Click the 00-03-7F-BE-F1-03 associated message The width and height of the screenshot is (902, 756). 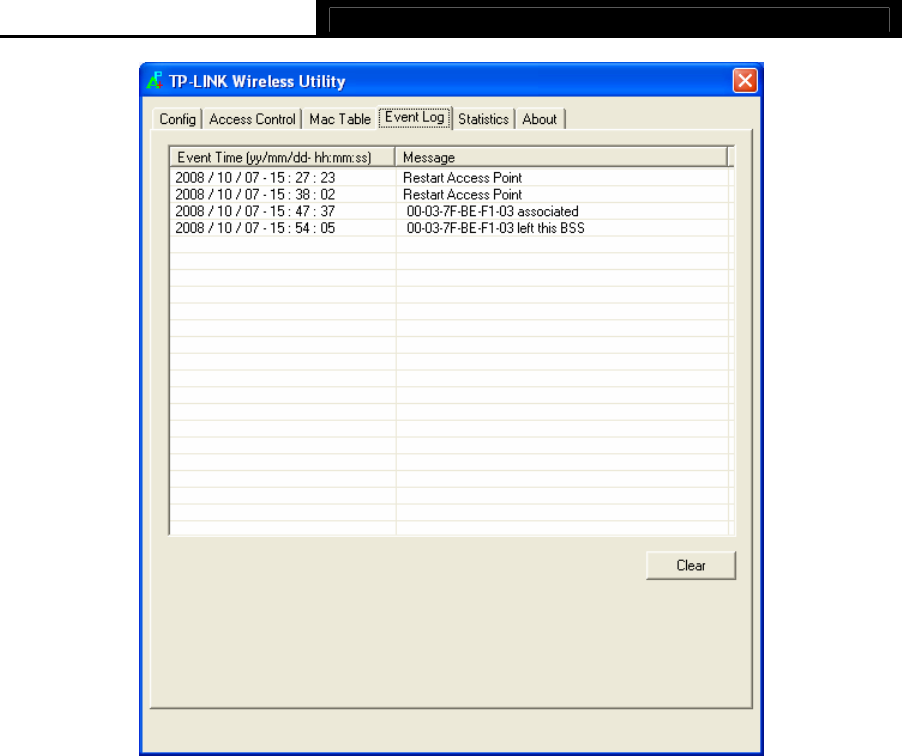492,211
